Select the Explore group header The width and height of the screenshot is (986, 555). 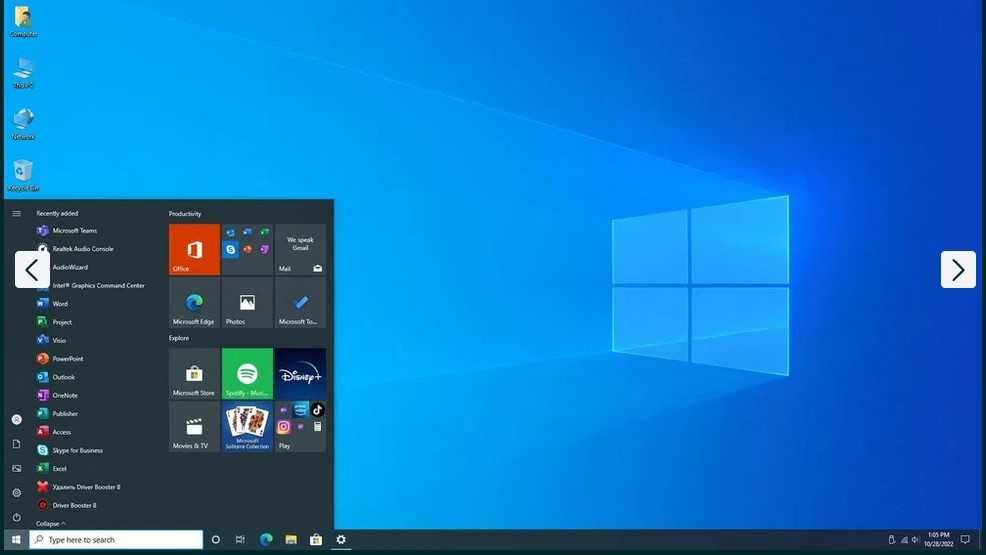click(x=179, y=338)
